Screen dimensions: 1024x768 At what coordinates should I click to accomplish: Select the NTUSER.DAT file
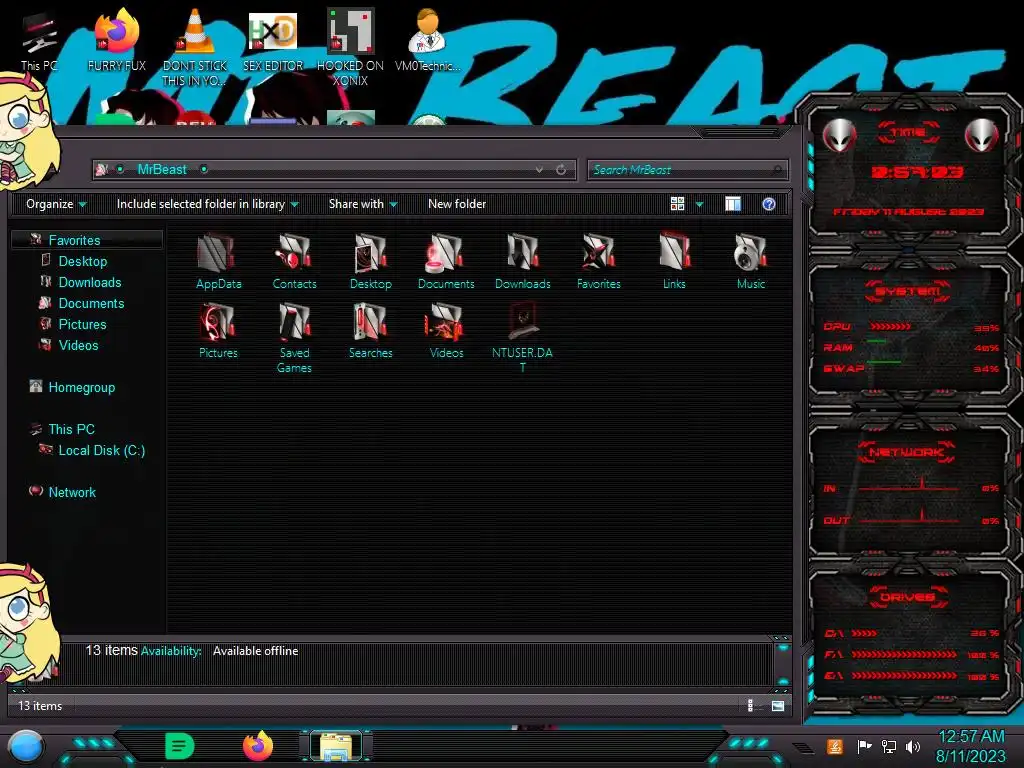[522, 338]
